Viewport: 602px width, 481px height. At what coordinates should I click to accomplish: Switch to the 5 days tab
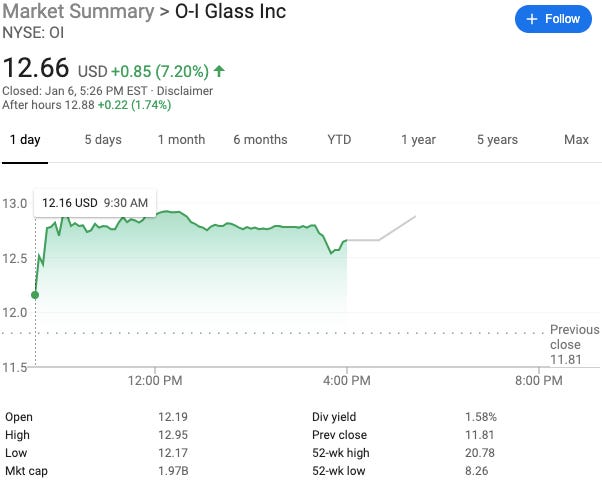click(x=102, y=140)
